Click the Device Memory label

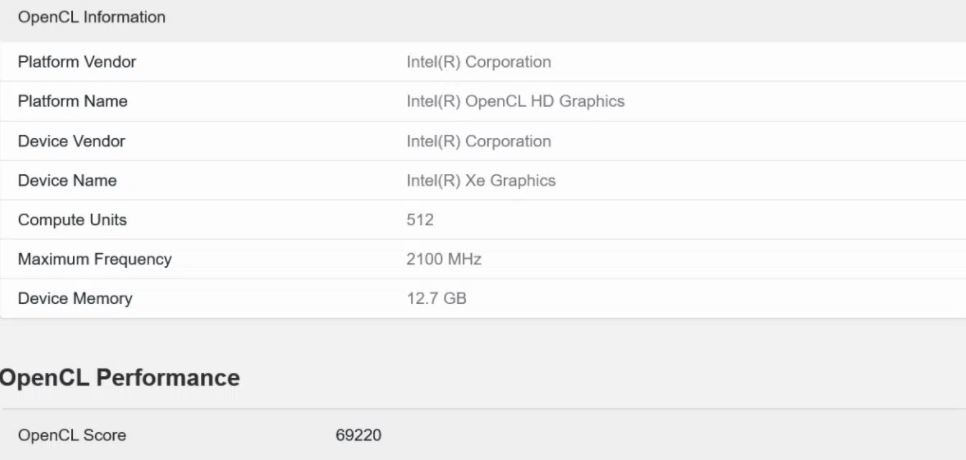pos(75,298)
